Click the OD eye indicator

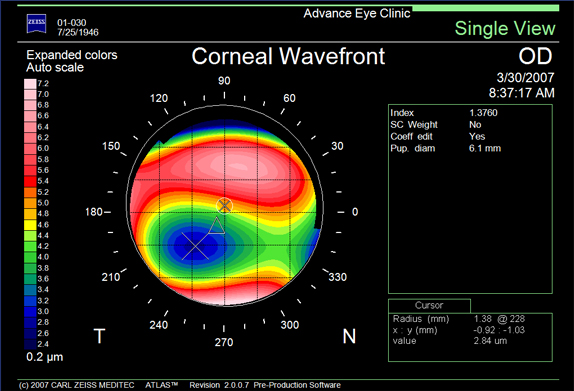click(x=535, y=56)
